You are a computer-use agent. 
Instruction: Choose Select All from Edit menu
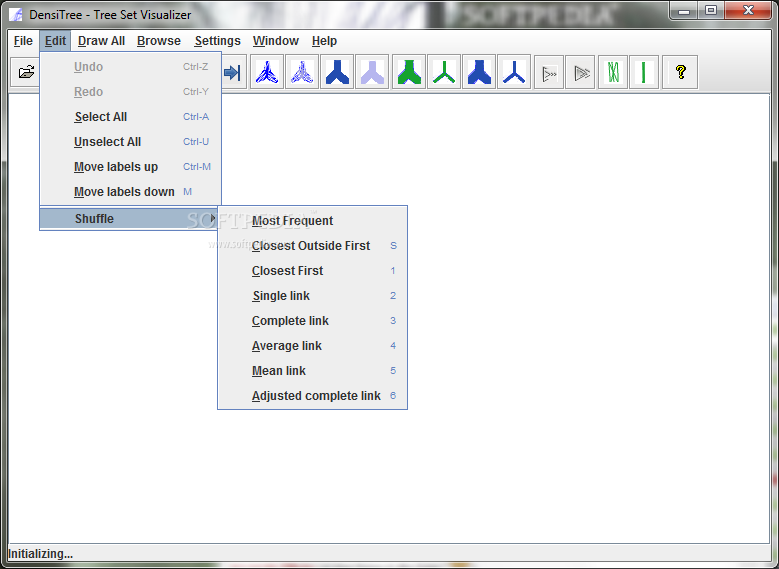(131, 117)
